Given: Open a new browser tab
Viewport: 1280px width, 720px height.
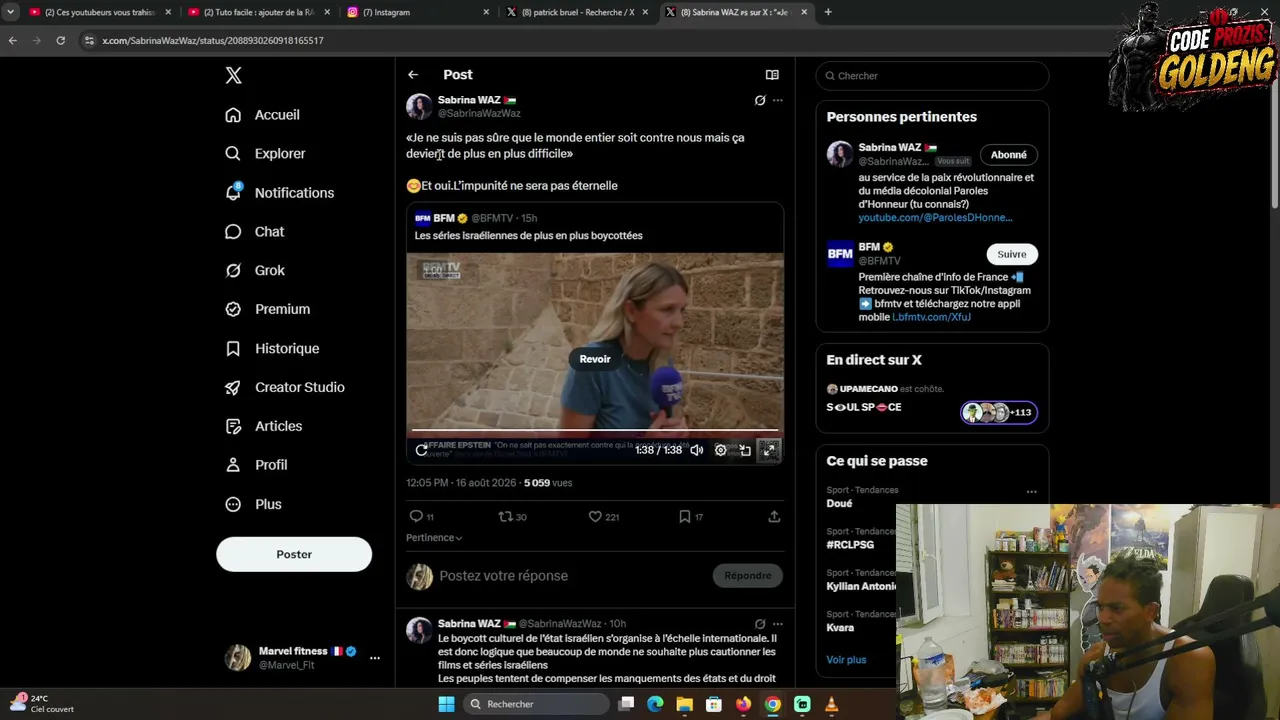Looking at the screenshot, I should pyautogui.click(x=828, y=12).
